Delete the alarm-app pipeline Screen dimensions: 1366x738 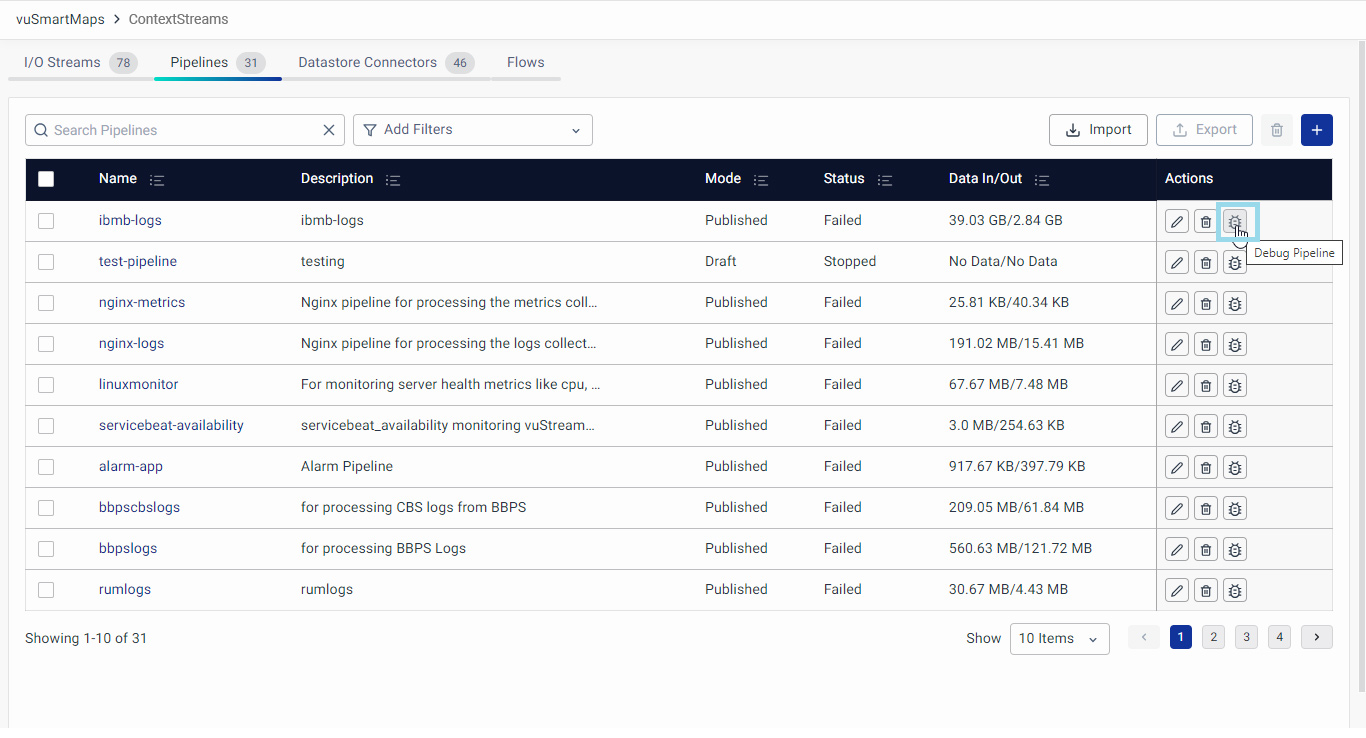point(1206,468)
